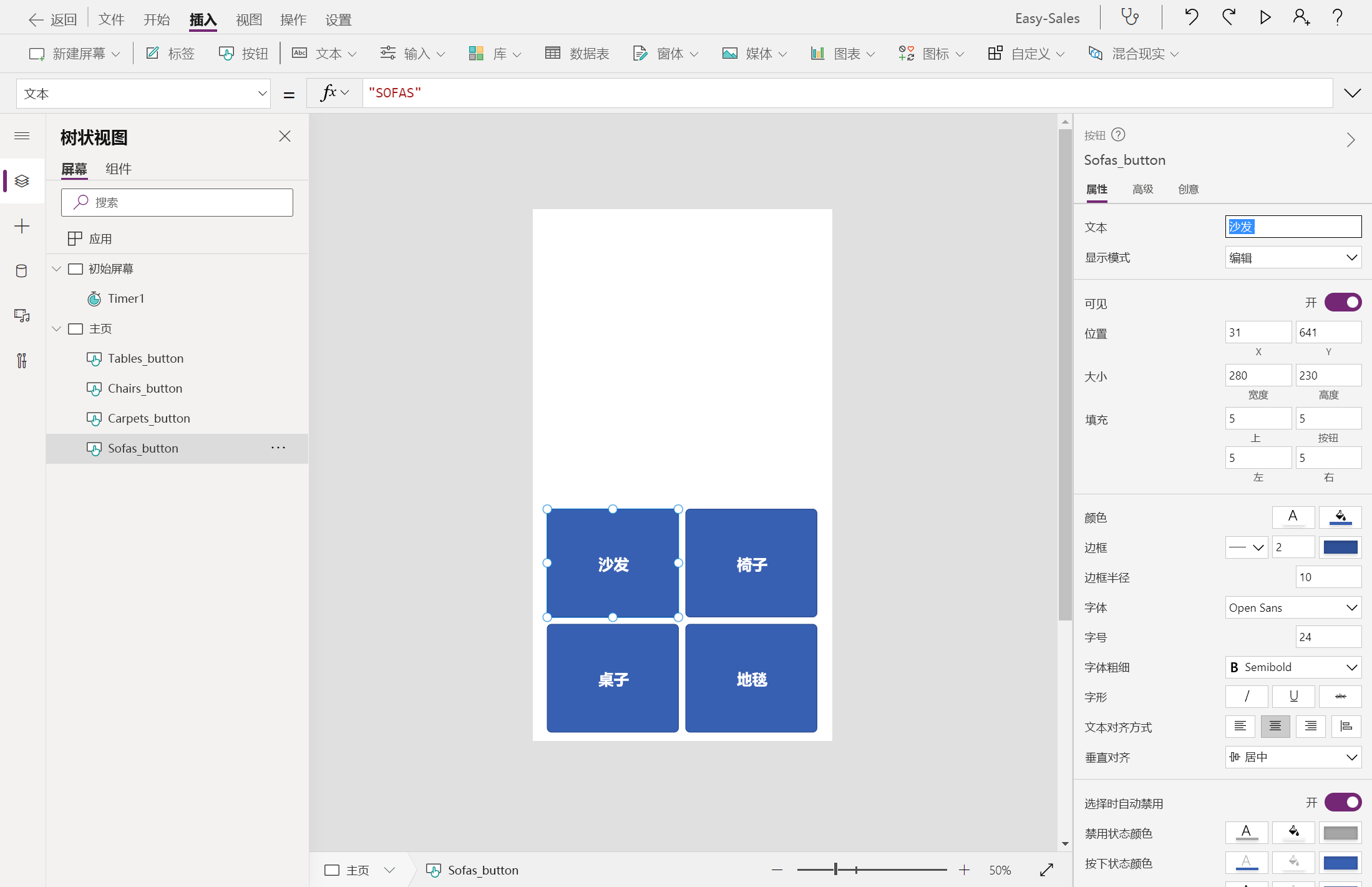Switch to the Components tab

119,169
